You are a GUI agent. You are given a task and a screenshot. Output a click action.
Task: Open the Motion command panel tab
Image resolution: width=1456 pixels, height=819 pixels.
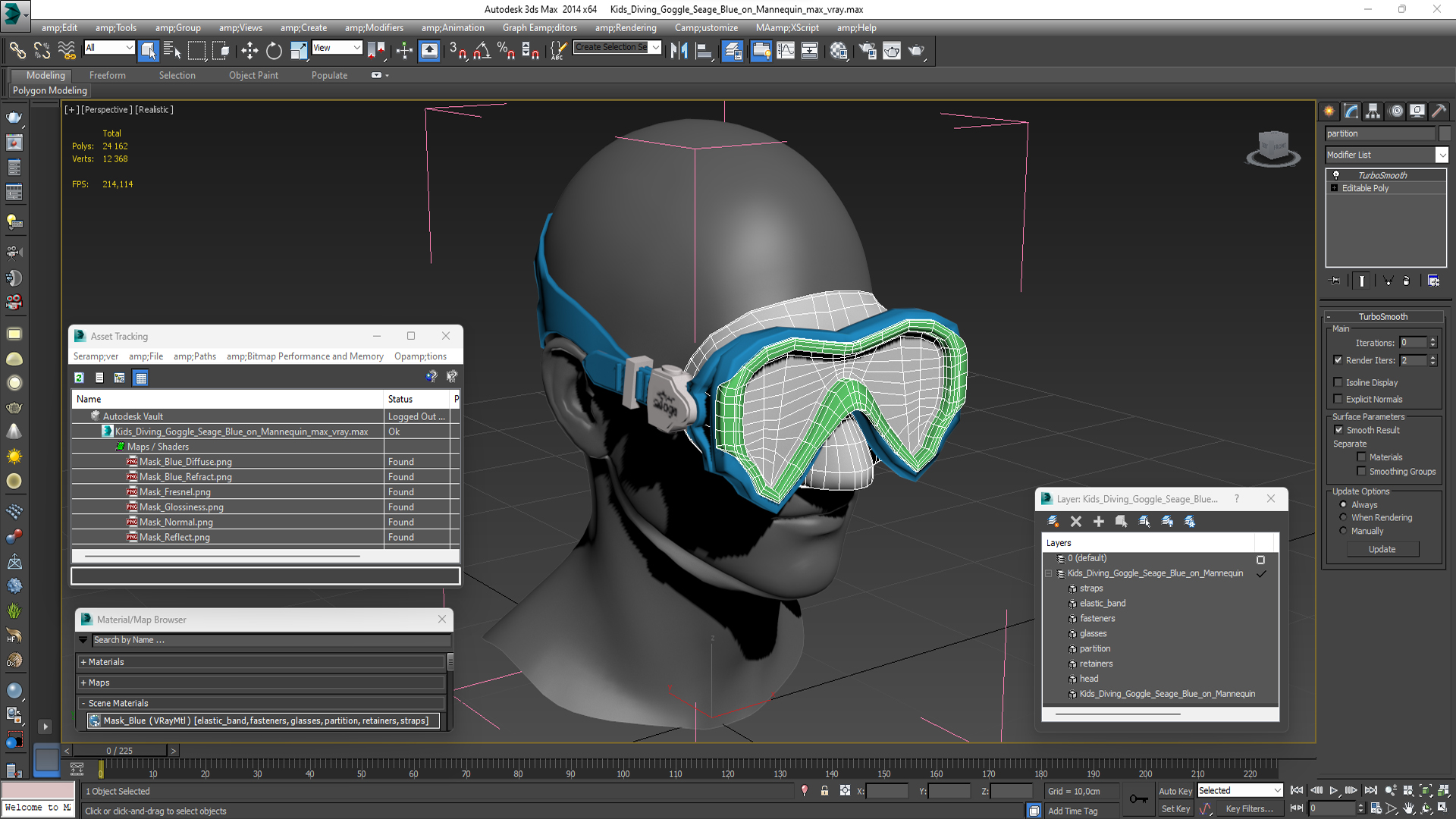point(1395,111)
